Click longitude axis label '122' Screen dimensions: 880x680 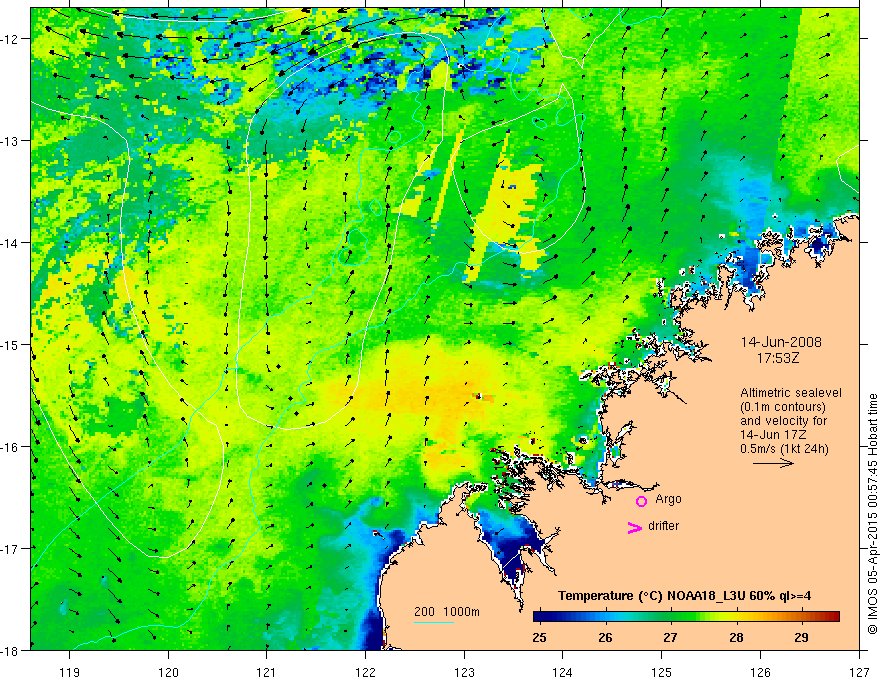(x=365, y=672)
